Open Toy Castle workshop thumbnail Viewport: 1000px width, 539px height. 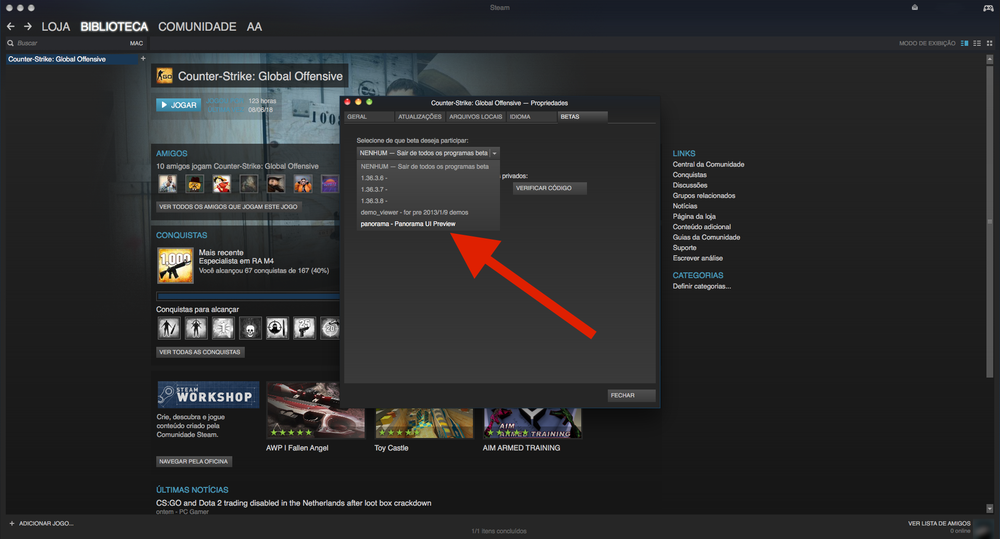[x=424, y=423]
